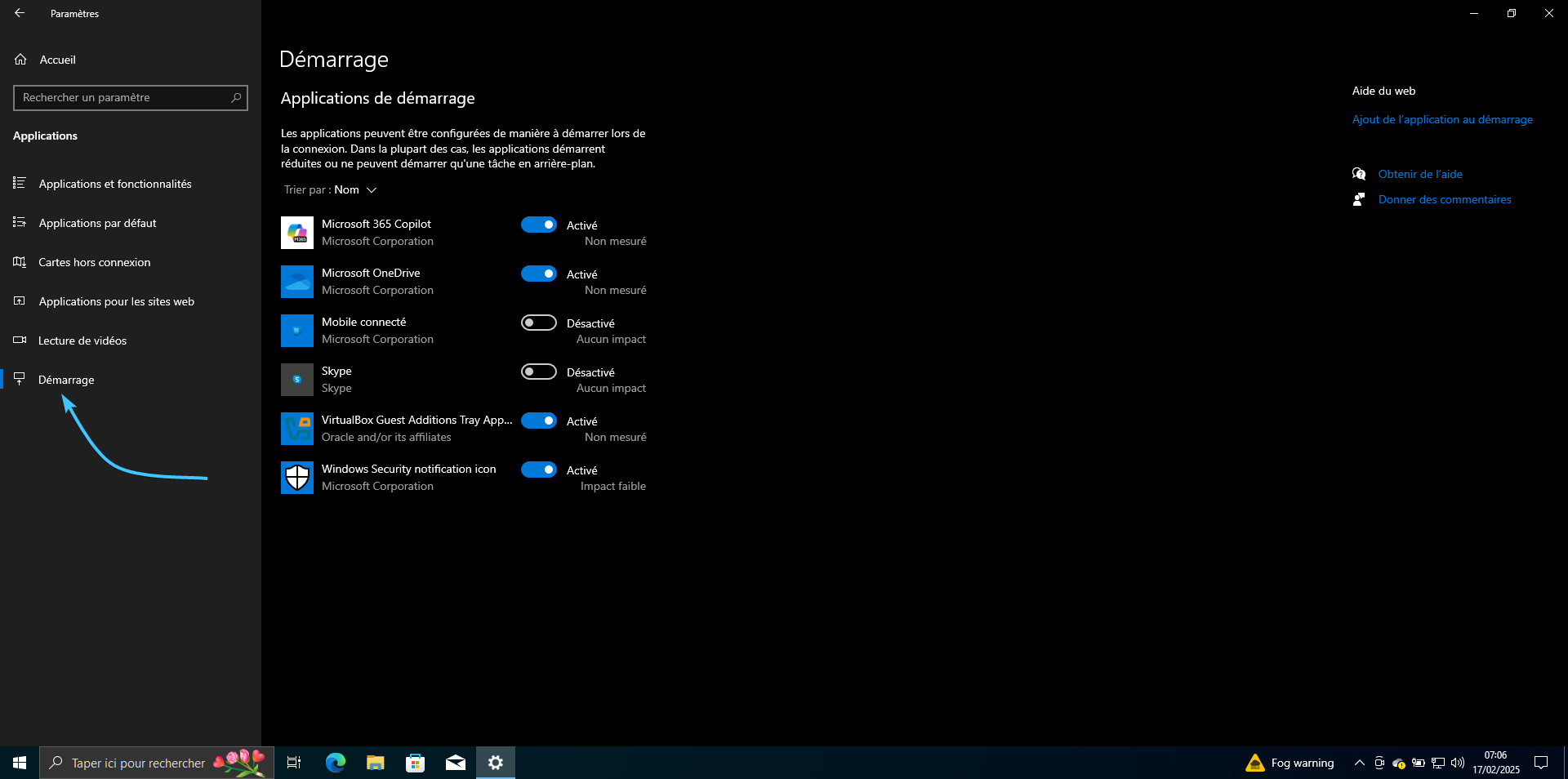Enable the Mobile connecté startup toggle
Image resolution: width=1568 pixels, height=779 pixels.
pos(539,323)
